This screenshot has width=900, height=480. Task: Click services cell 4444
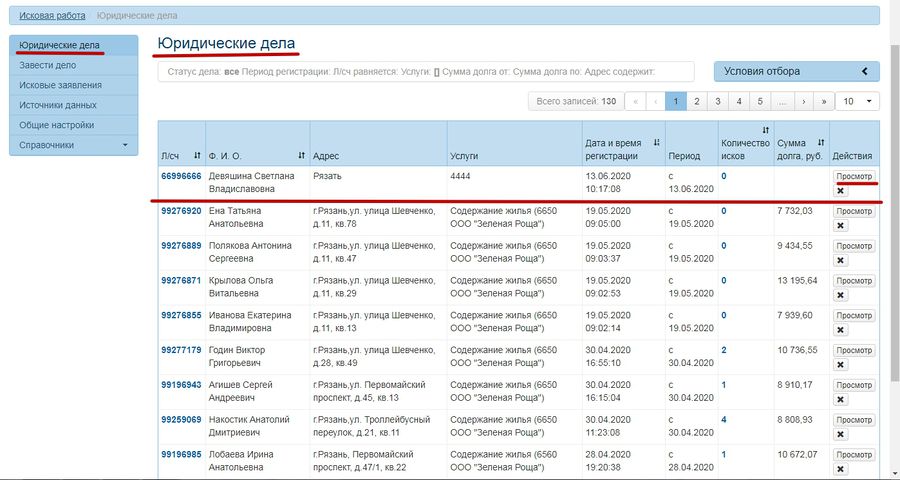tap(460, 176)
